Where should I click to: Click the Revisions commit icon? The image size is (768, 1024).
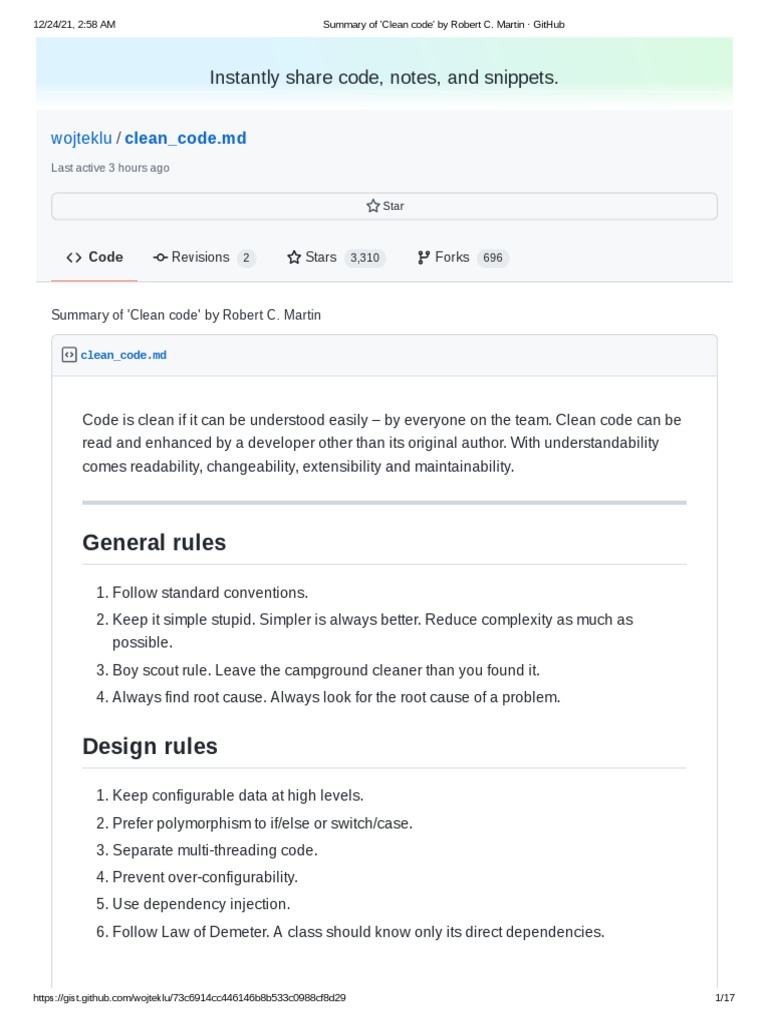point(161,258)
